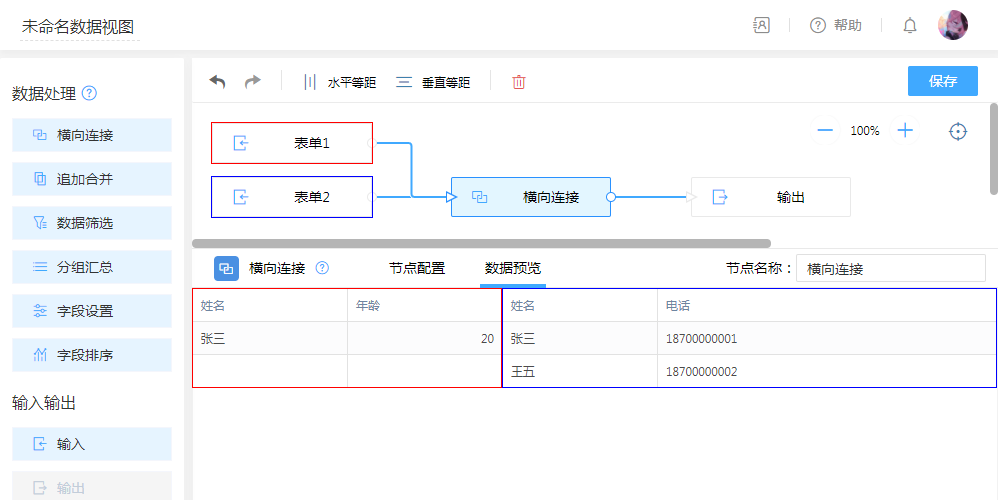Open the user avatar menu
This screenshot has height=500, width=998.
pyautogui.click(x=952, y=26)
